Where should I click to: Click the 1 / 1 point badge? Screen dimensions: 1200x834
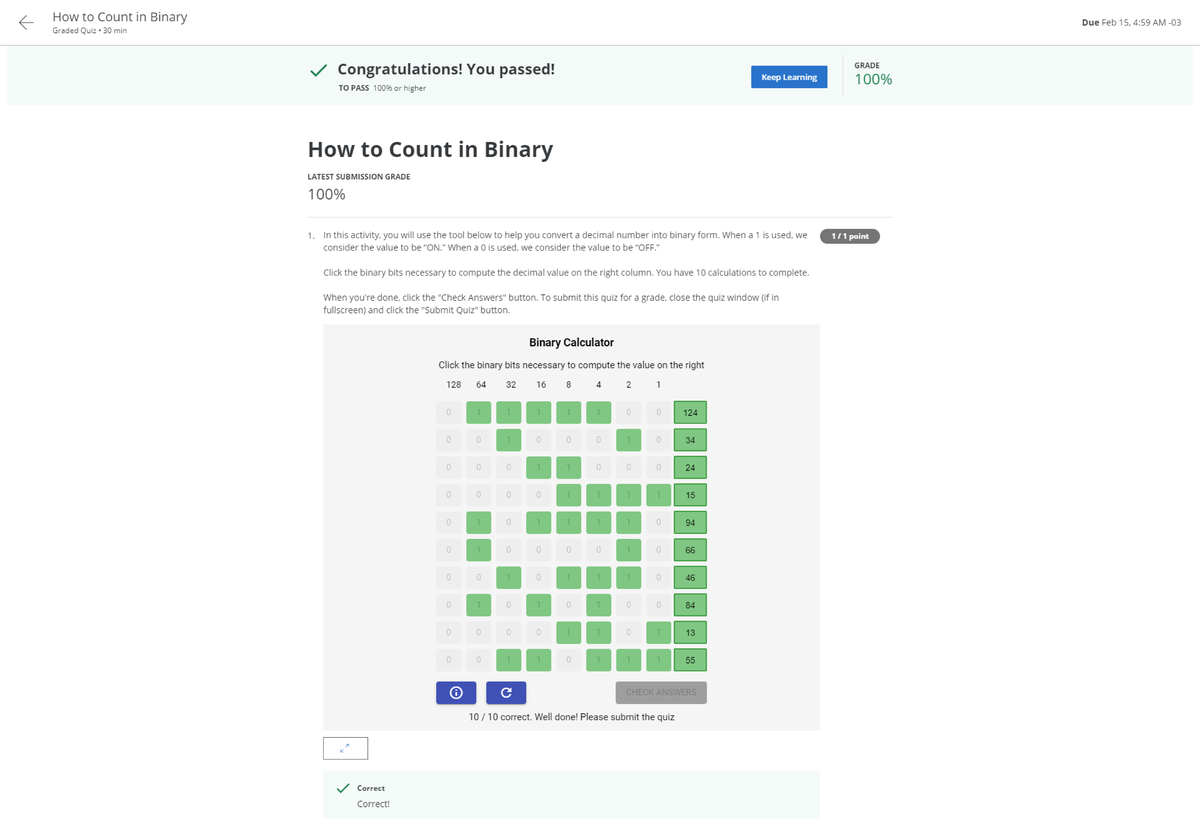click(x=849, y=236)
